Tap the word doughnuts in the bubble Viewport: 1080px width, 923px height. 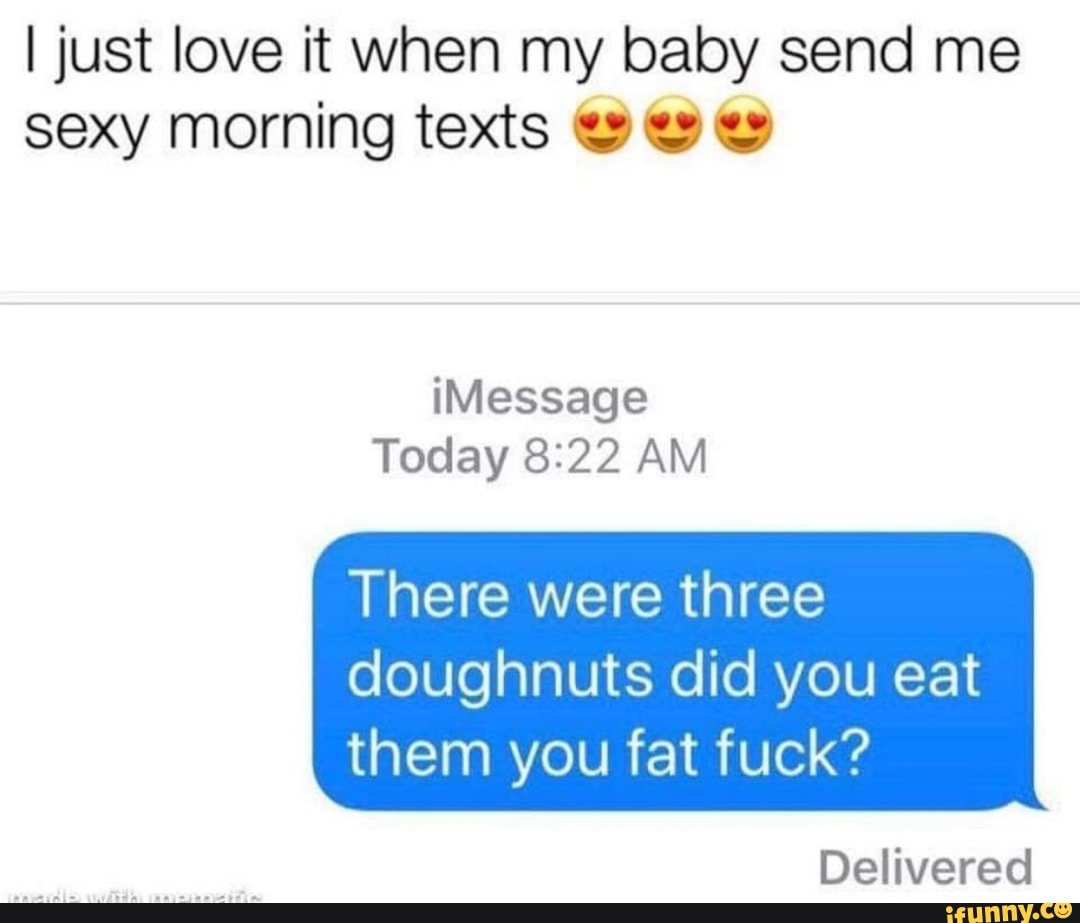(x=500, y=676)
